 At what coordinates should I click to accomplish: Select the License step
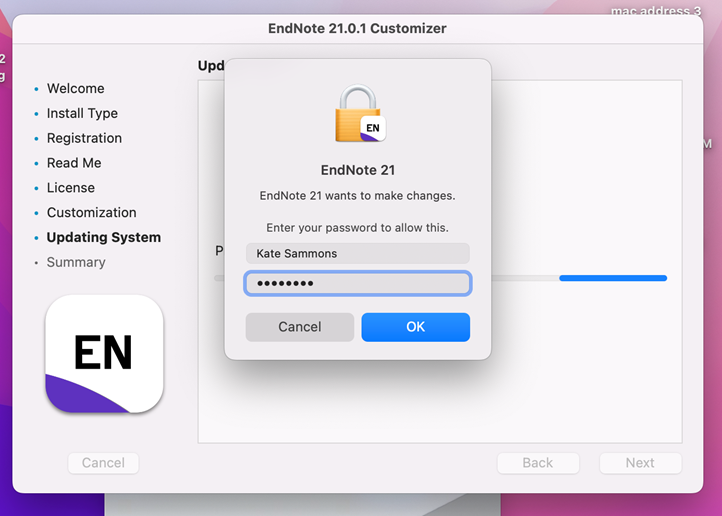[x=71, y=188]
